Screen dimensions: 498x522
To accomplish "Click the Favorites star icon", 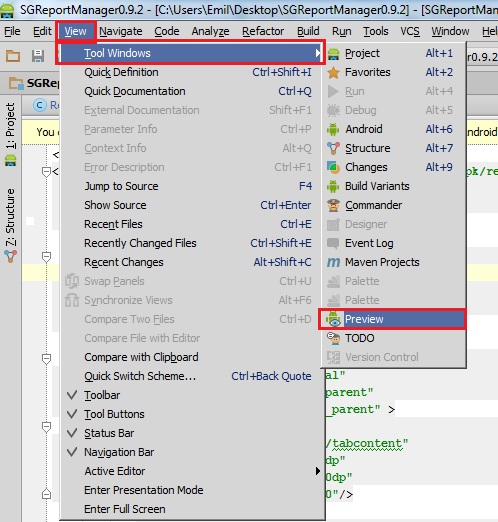I will 333,72.
